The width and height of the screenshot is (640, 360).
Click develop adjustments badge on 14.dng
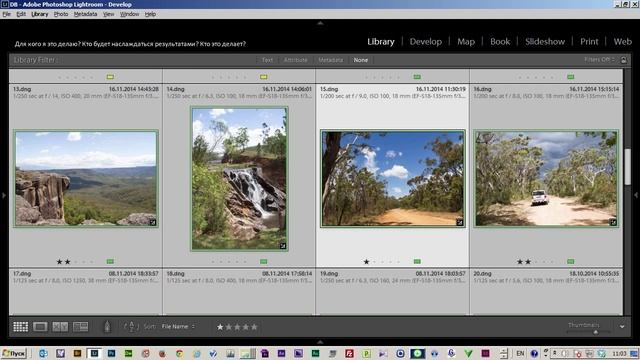click(x=283, y=246)
